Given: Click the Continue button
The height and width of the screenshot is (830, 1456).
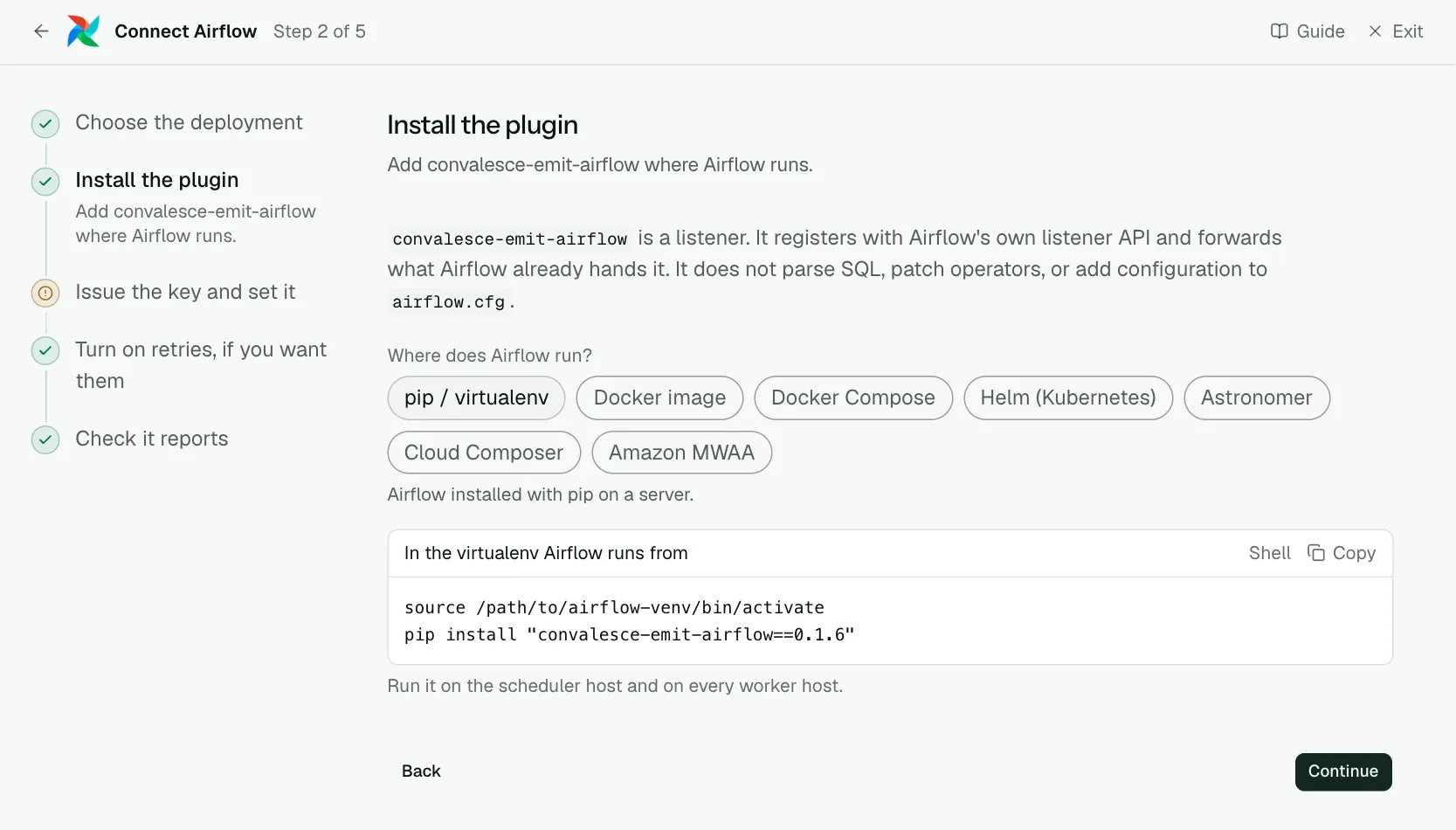Looking at the screenshot, I should tap(1343, 771).
